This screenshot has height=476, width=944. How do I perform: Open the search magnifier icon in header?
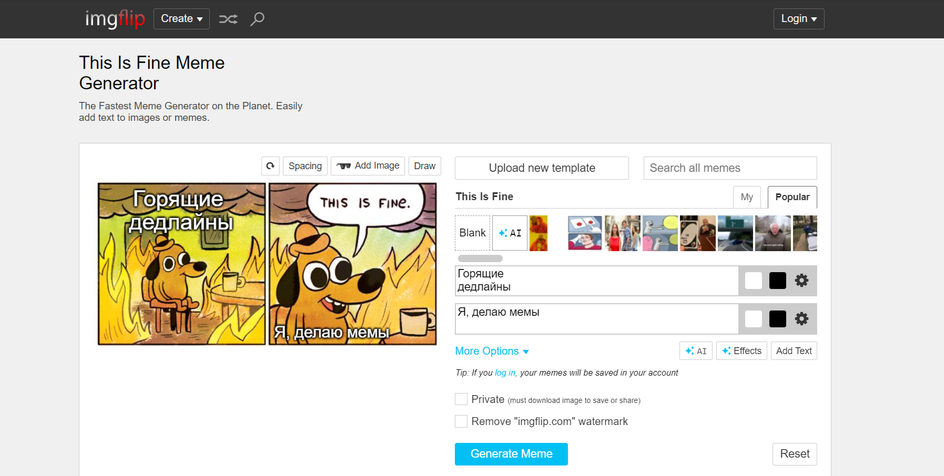tap(257, 19)
